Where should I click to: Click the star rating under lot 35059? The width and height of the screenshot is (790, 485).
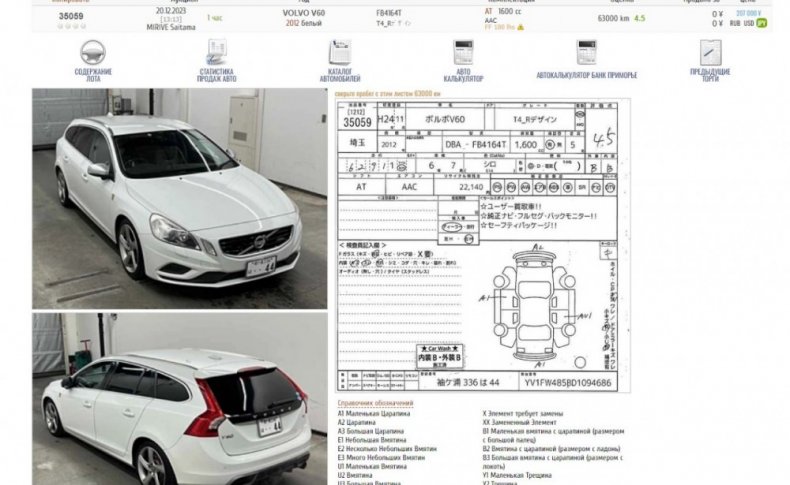pos(72,26)
